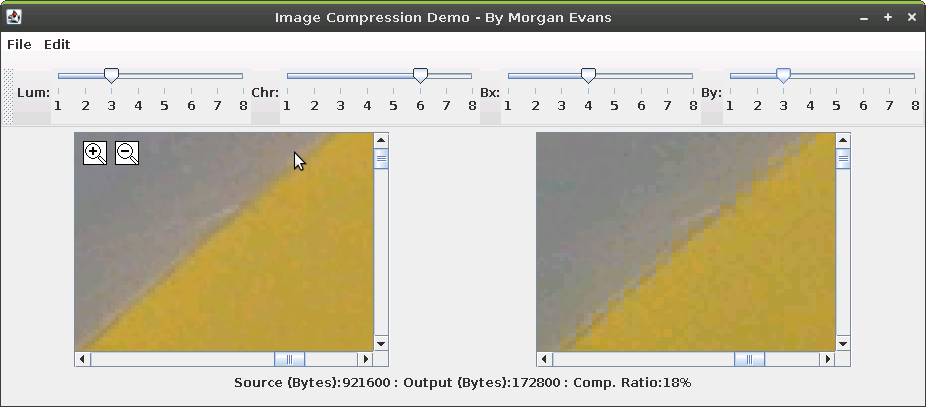Close the Image Compression Demo window
Viewport: 926px width, 407px height.
(x=911, y=17)
